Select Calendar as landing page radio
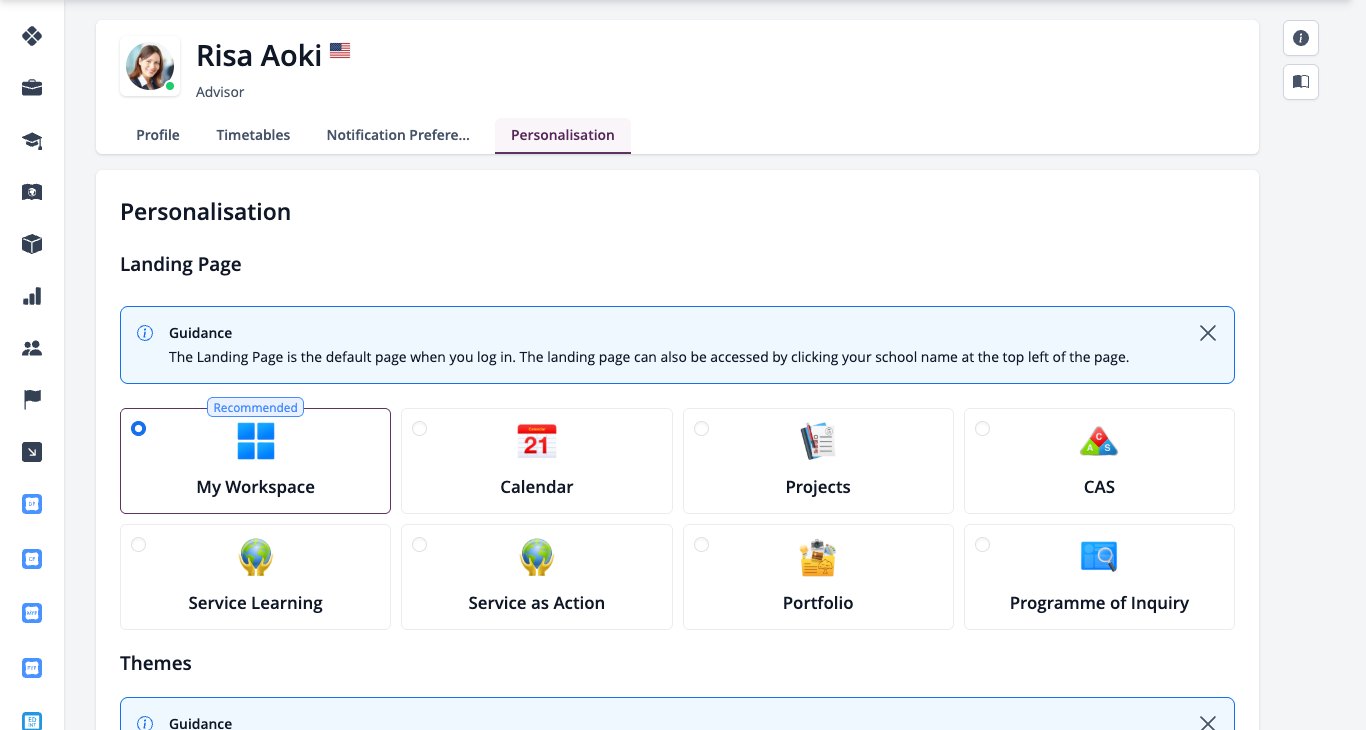 click(x=420, y=428)
